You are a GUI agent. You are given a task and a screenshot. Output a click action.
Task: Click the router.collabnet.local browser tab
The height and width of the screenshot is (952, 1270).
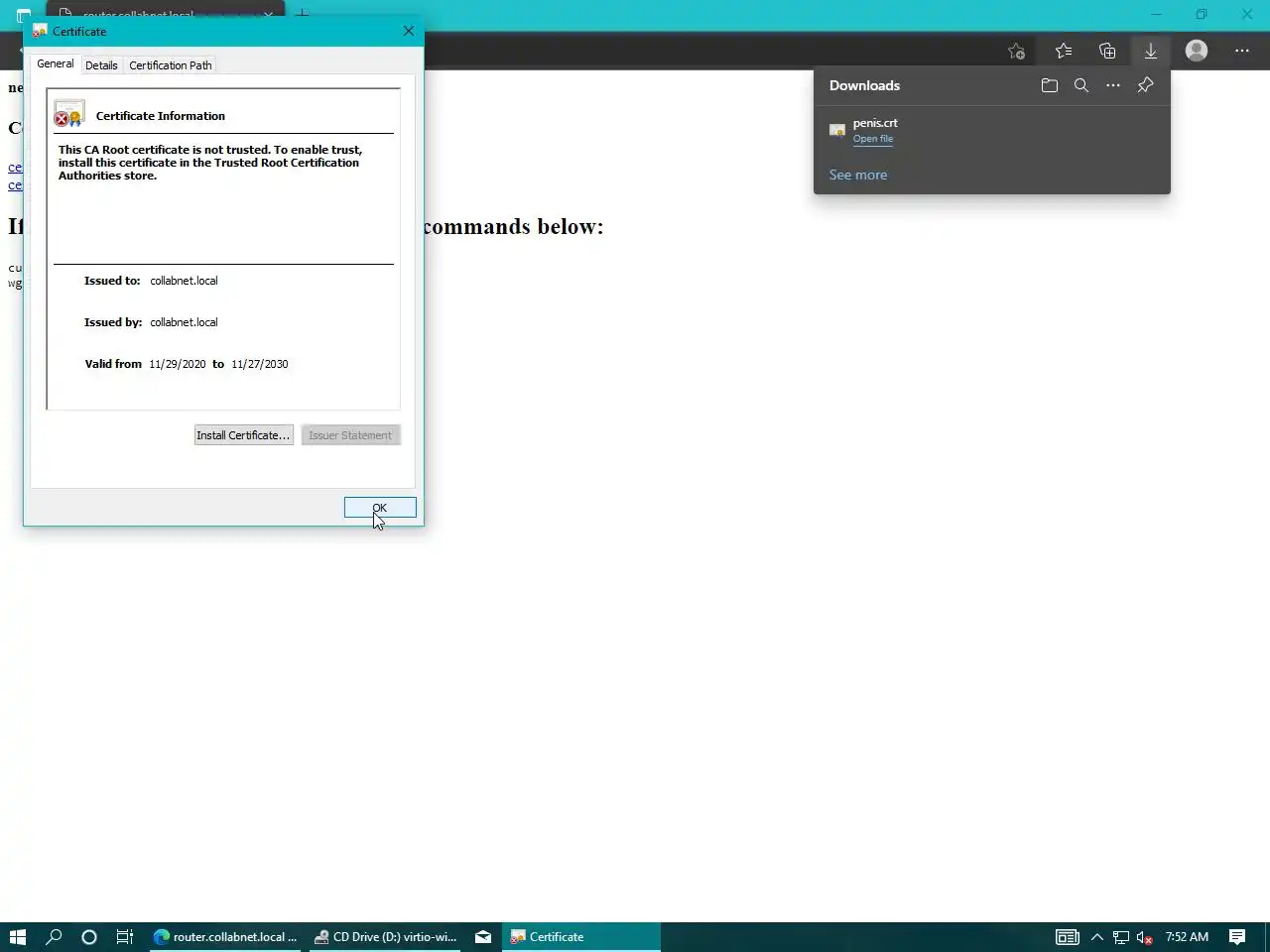coord(166,14)
